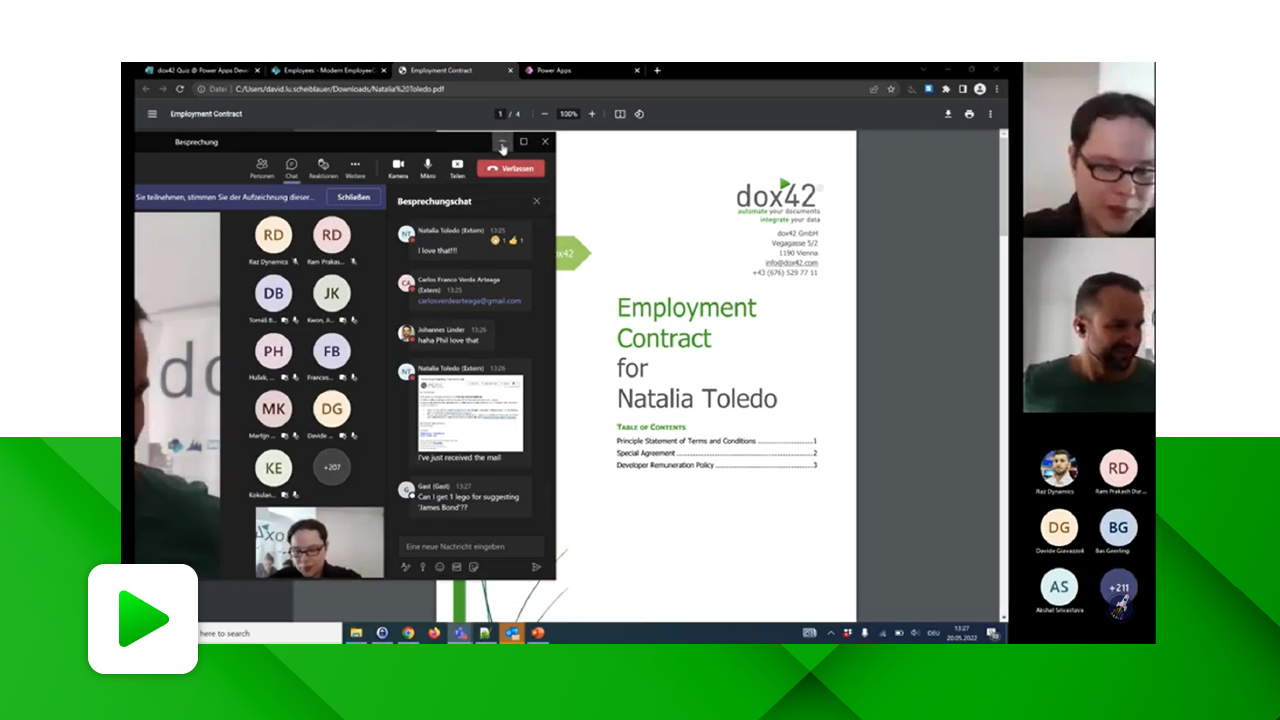
Task: Click the PDF page number field
Action: tap(501, 114)
